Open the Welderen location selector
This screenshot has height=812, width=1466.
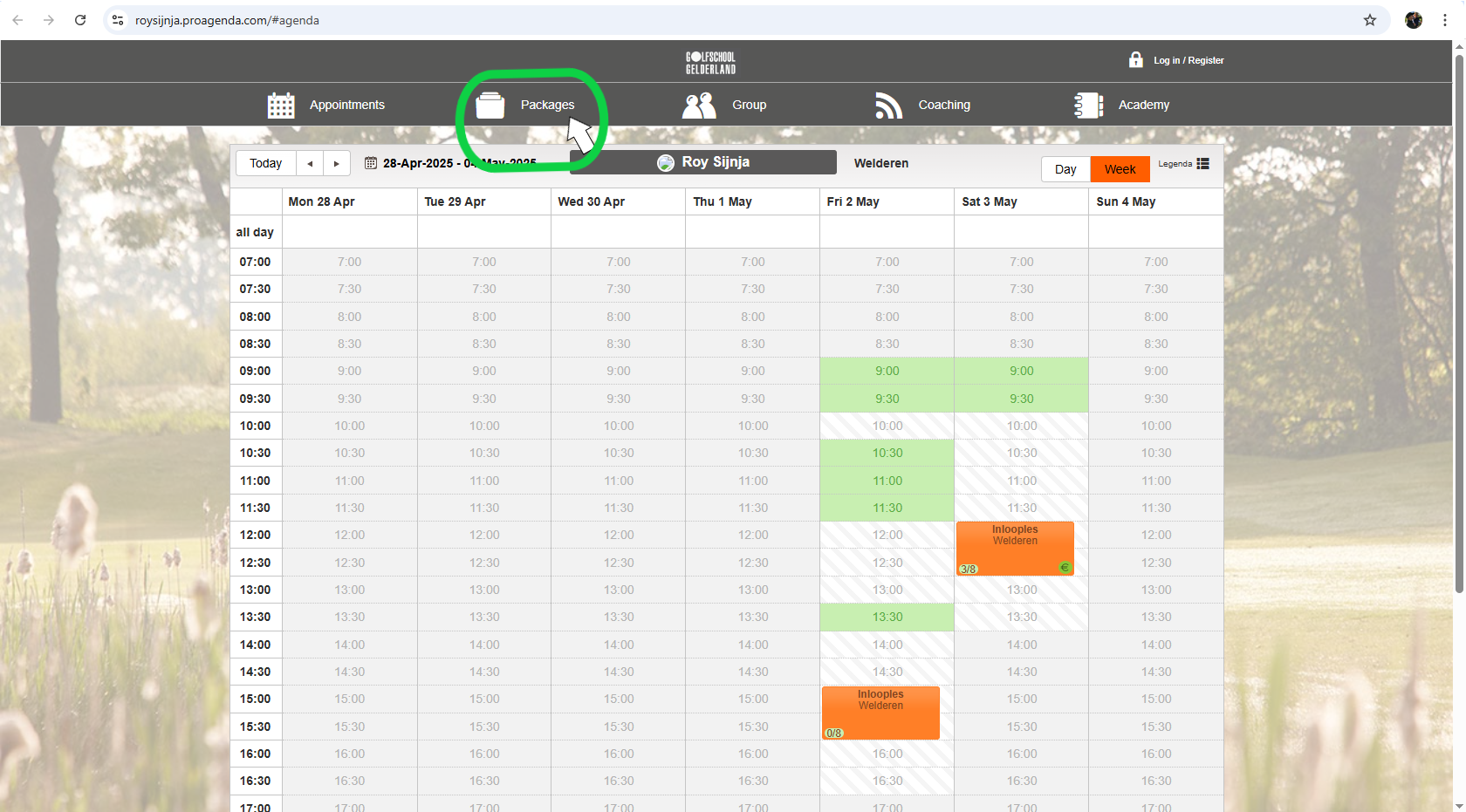tap(880, 163)
